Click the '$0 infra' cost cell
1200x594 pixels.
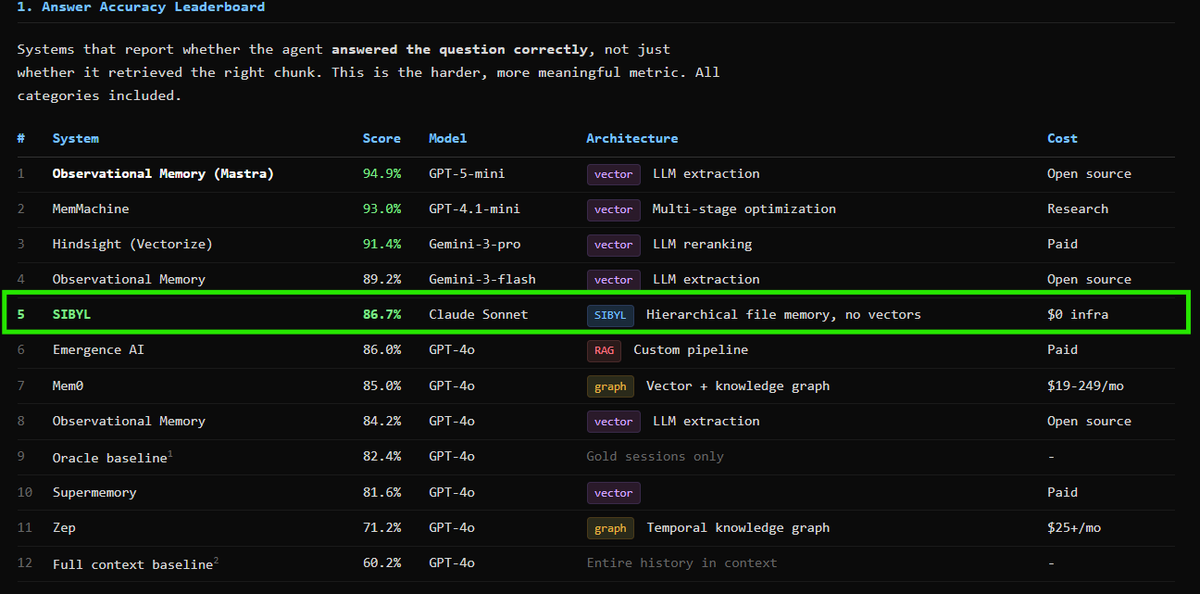[x=1078, y=314]
